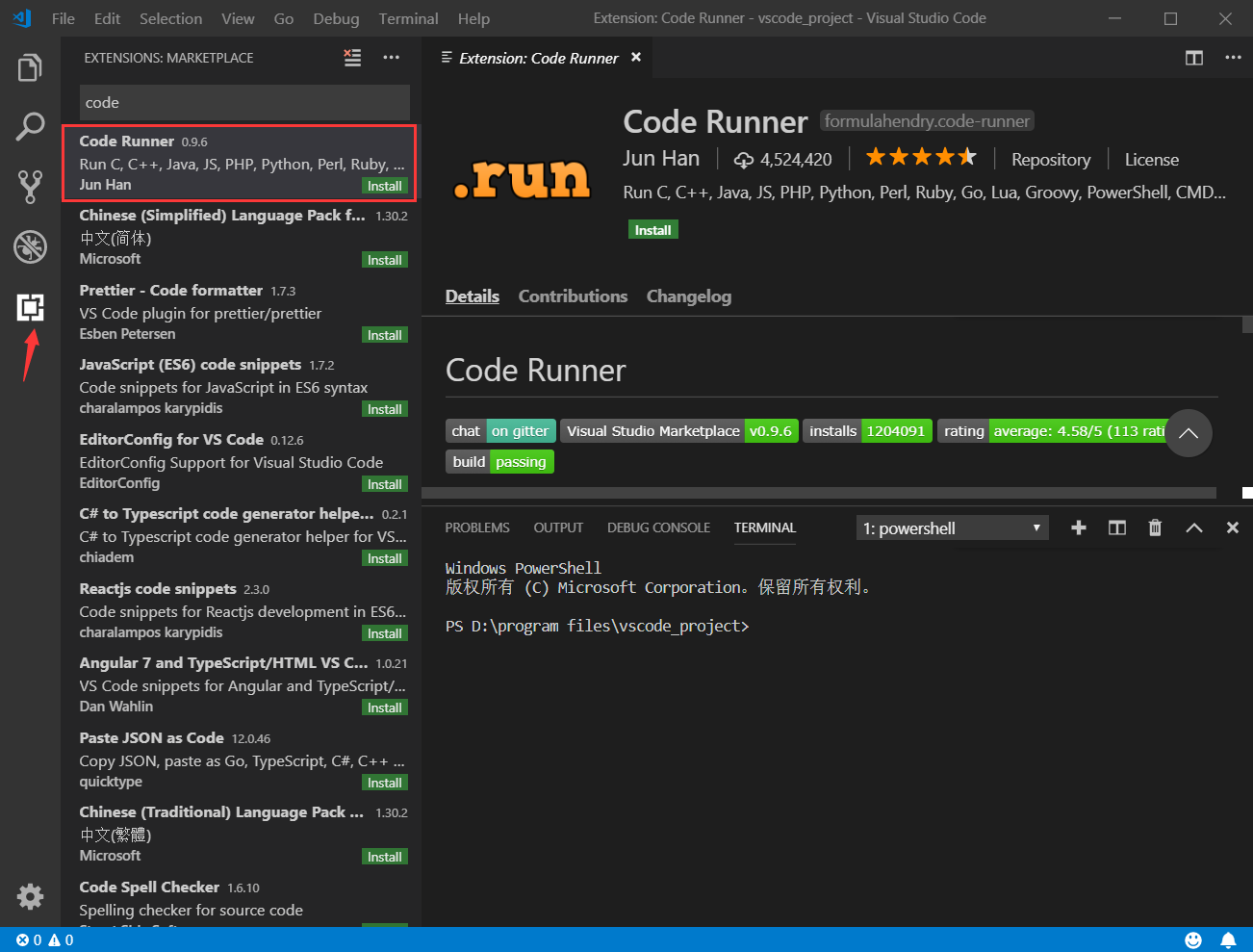Open the View menu
The image size is (1253, 952).
tap(238, 18)
